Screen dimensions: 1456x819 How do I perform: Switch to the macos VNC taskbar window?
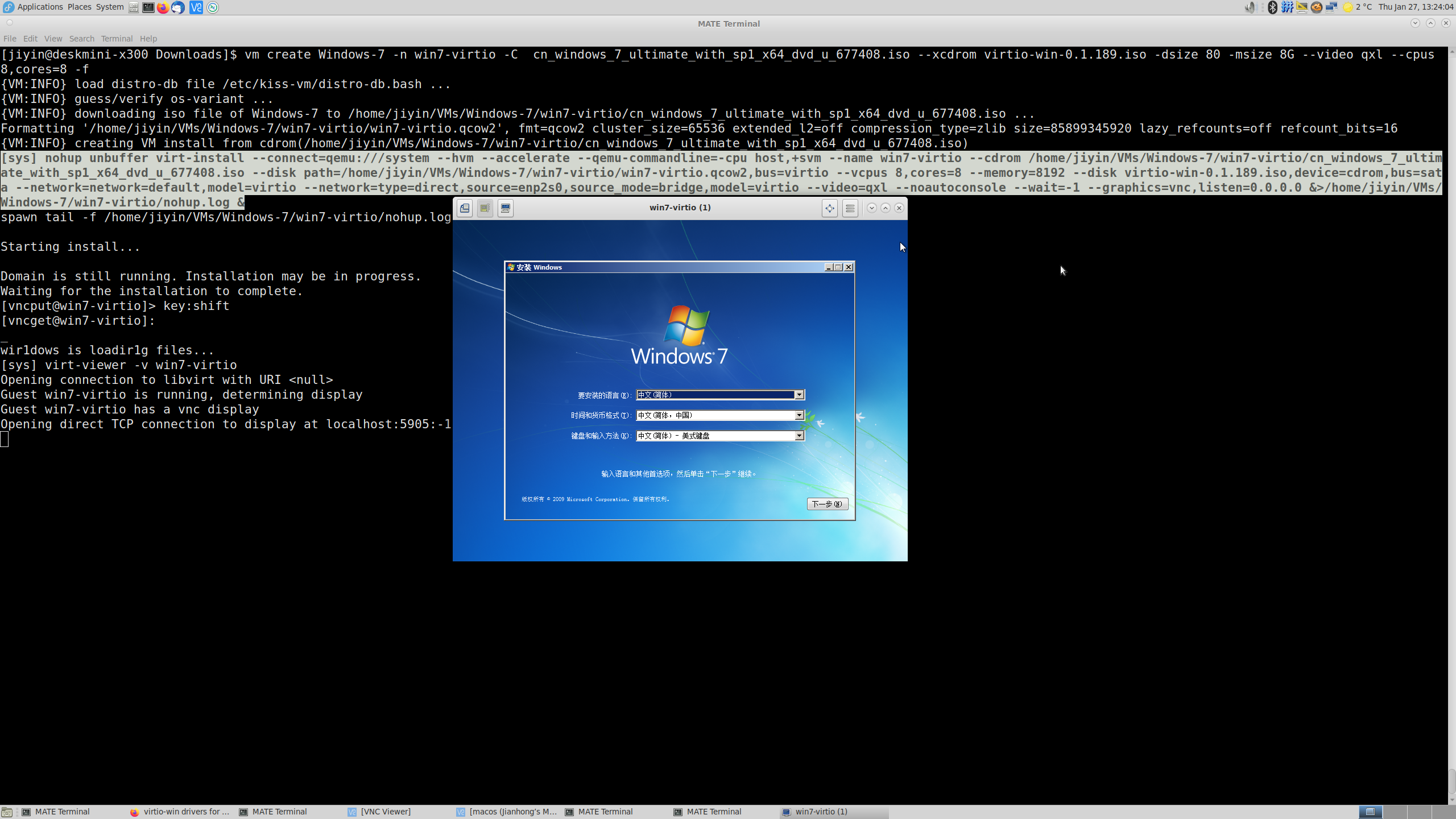(x=507, y=812)
